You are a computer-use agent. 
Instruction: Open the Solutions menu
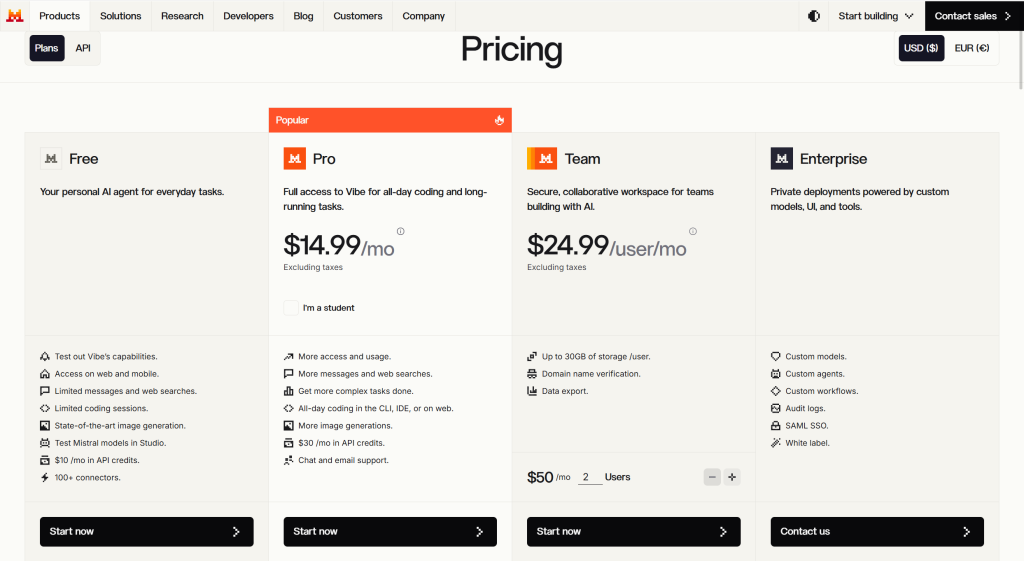[x=120, y=16]
